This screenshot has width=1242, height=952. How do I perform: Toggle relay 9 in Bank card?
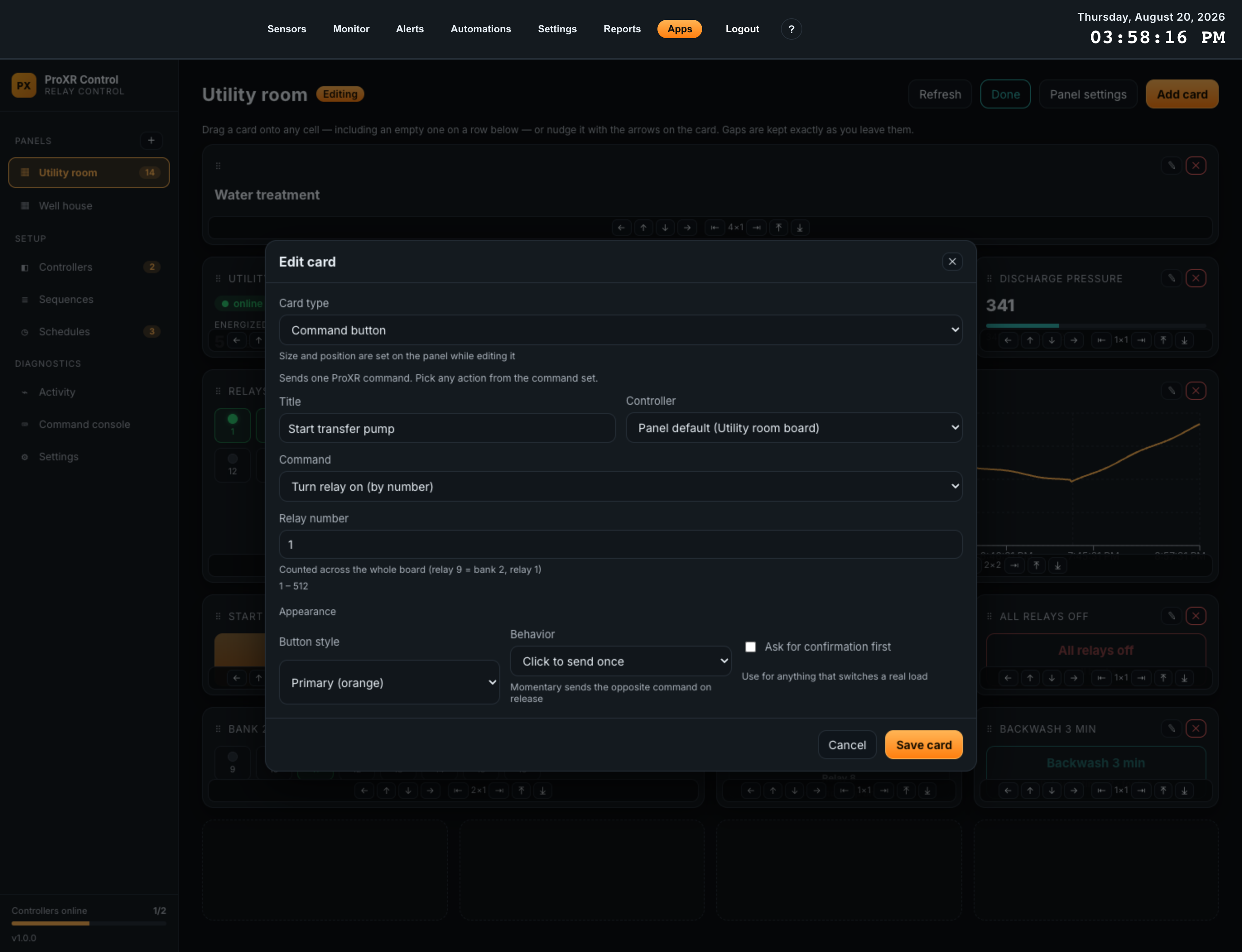(232, 763)
